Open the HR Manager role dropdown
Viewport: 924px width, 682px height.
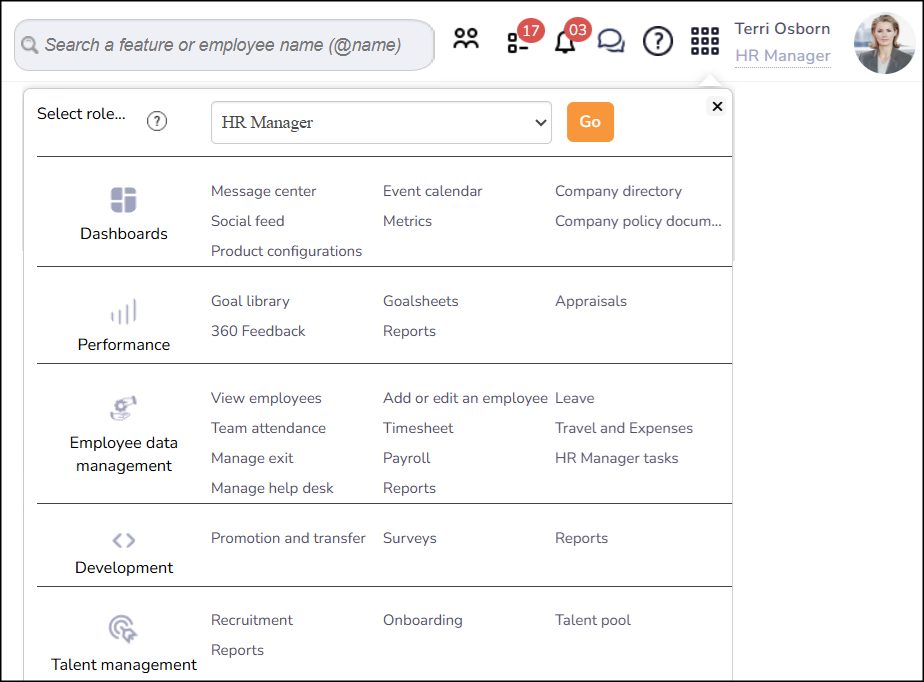coord(381,121)
